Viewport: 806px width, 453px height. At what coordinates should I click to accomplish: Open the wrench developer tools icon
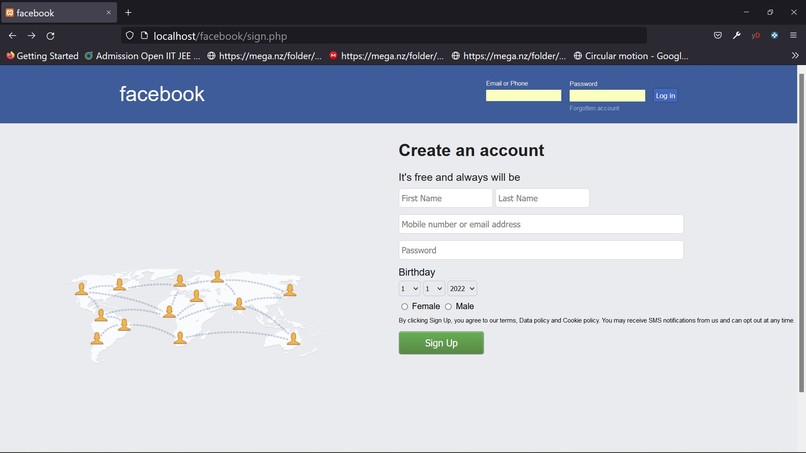737,35
